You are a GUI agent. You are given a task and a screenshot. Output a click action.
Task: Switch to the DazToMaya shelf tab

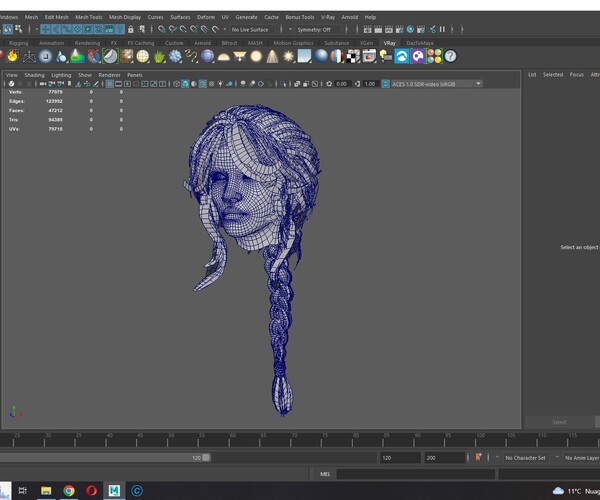pos(419,43)
